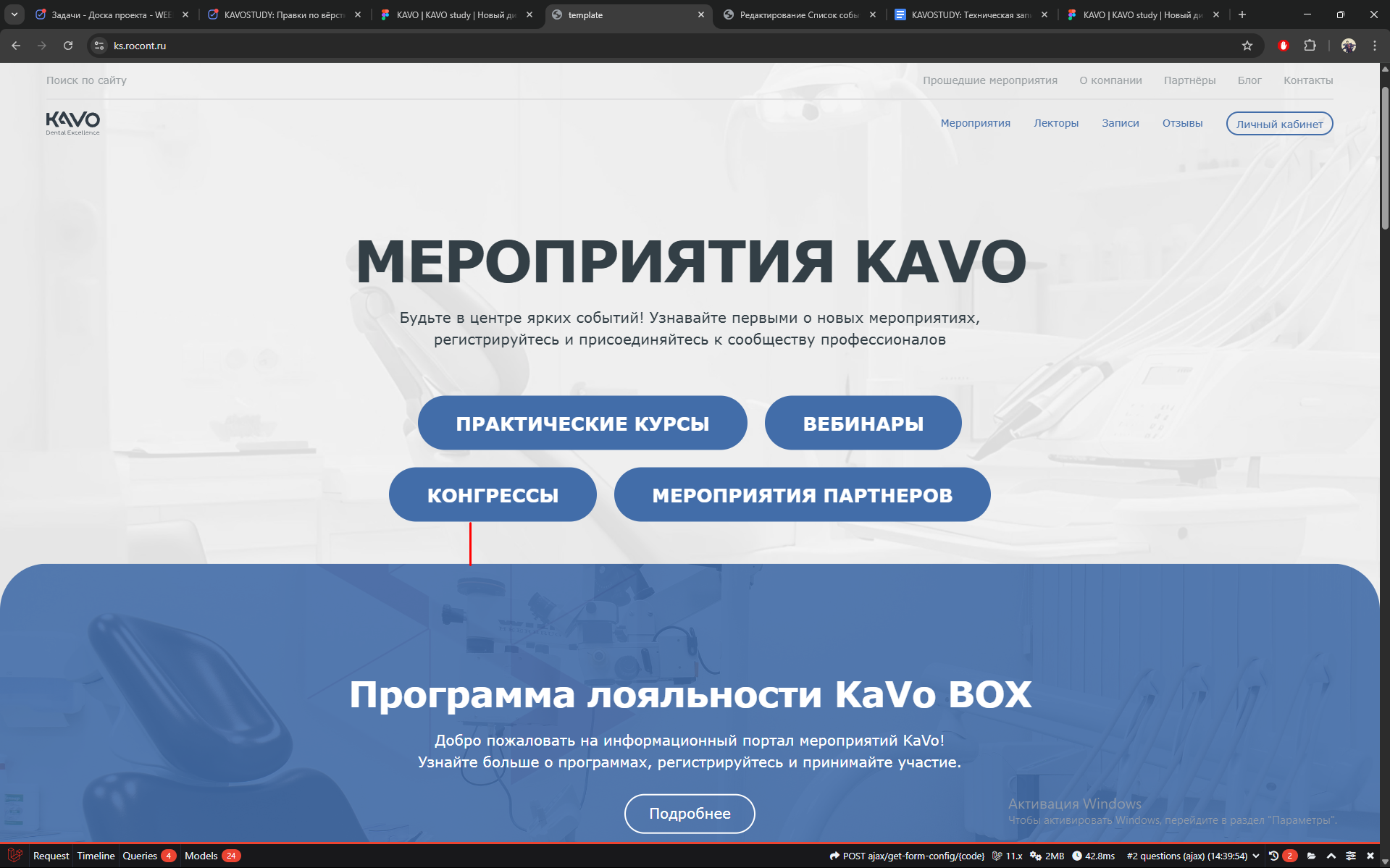This screenshot has width=1390, height=868.
Task: Open the Extensions puzzle icon
Action: (1310, 46)
